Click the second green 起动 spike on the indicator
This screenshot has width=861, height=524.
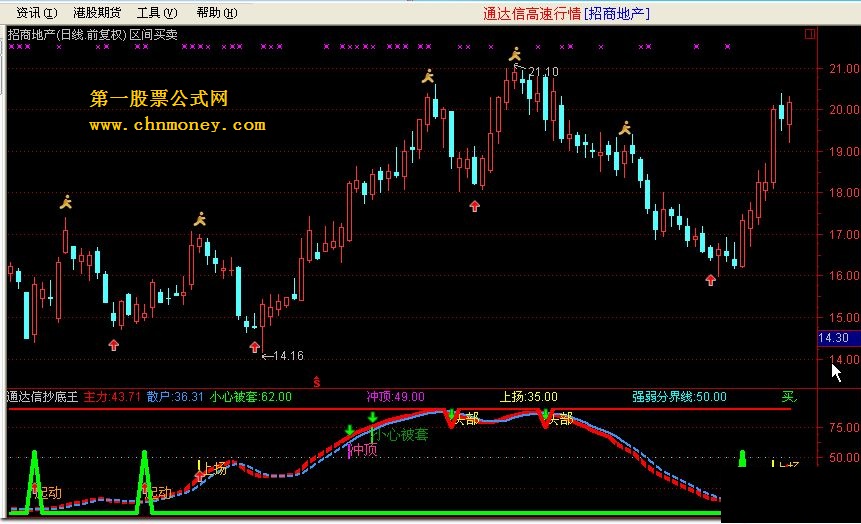pos(144,482)
